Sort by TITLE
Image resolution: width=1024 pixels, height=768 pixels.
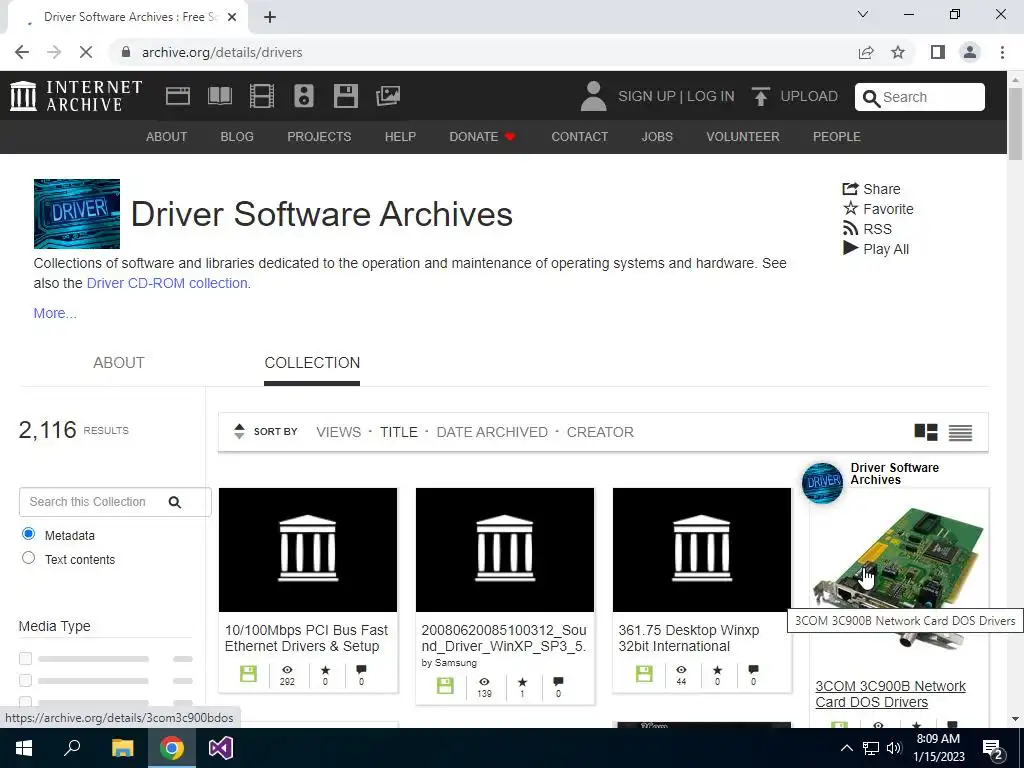(x=399, y=432)
